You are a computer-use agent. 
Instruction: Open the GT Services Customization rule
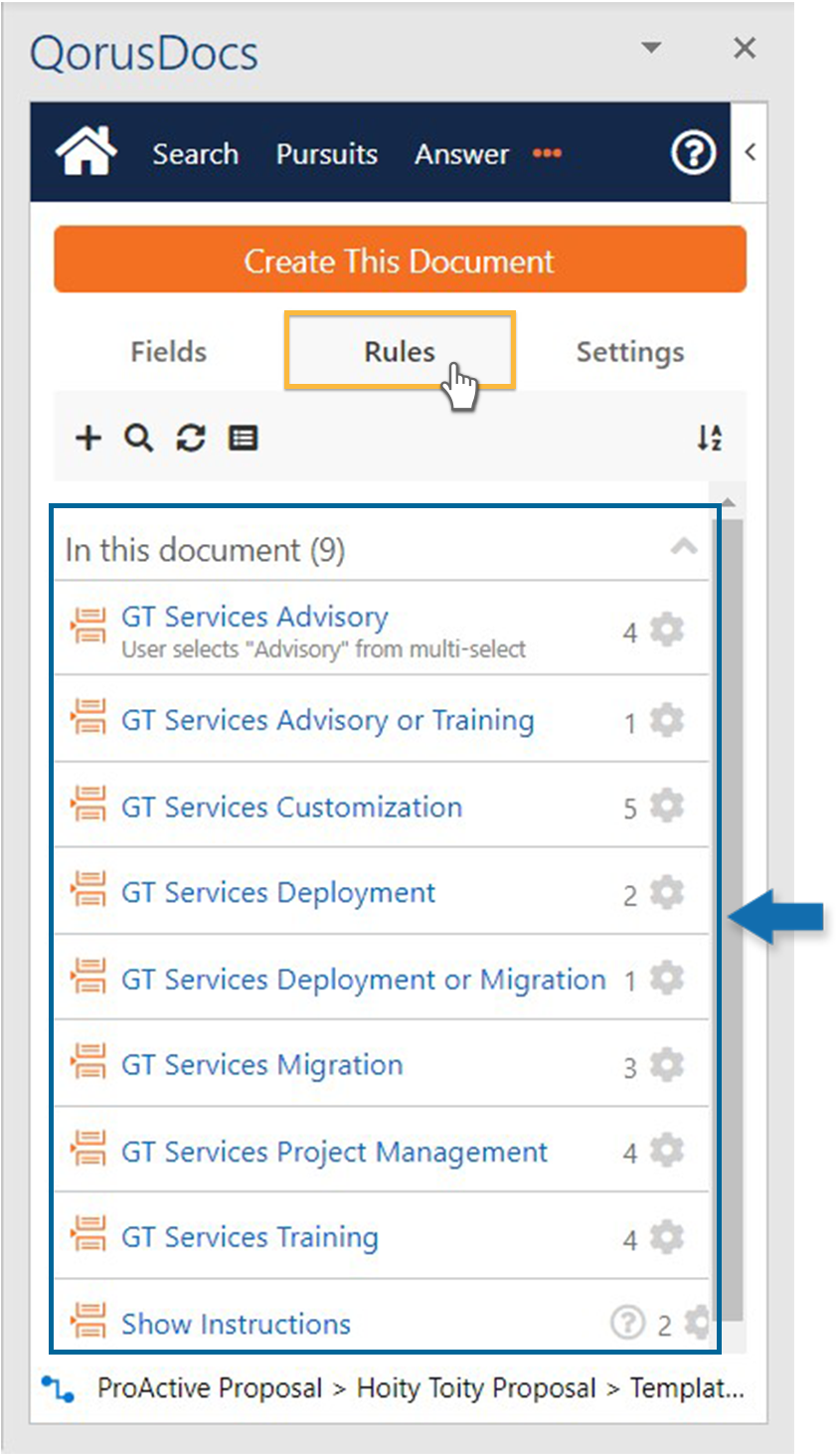(291, 807)
